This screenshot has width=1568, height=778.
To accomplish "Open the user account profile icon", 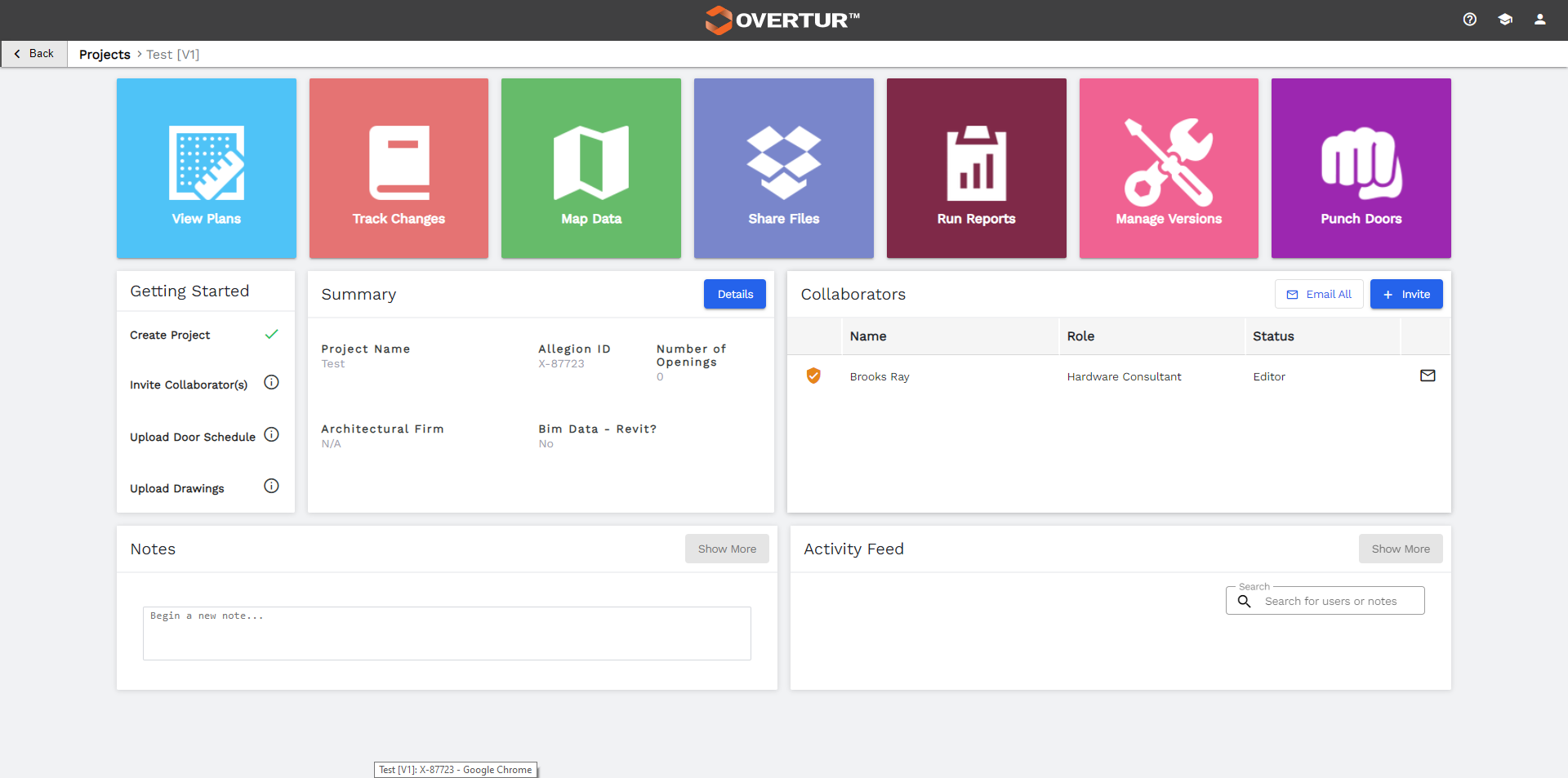I will tap(1540, 20).
